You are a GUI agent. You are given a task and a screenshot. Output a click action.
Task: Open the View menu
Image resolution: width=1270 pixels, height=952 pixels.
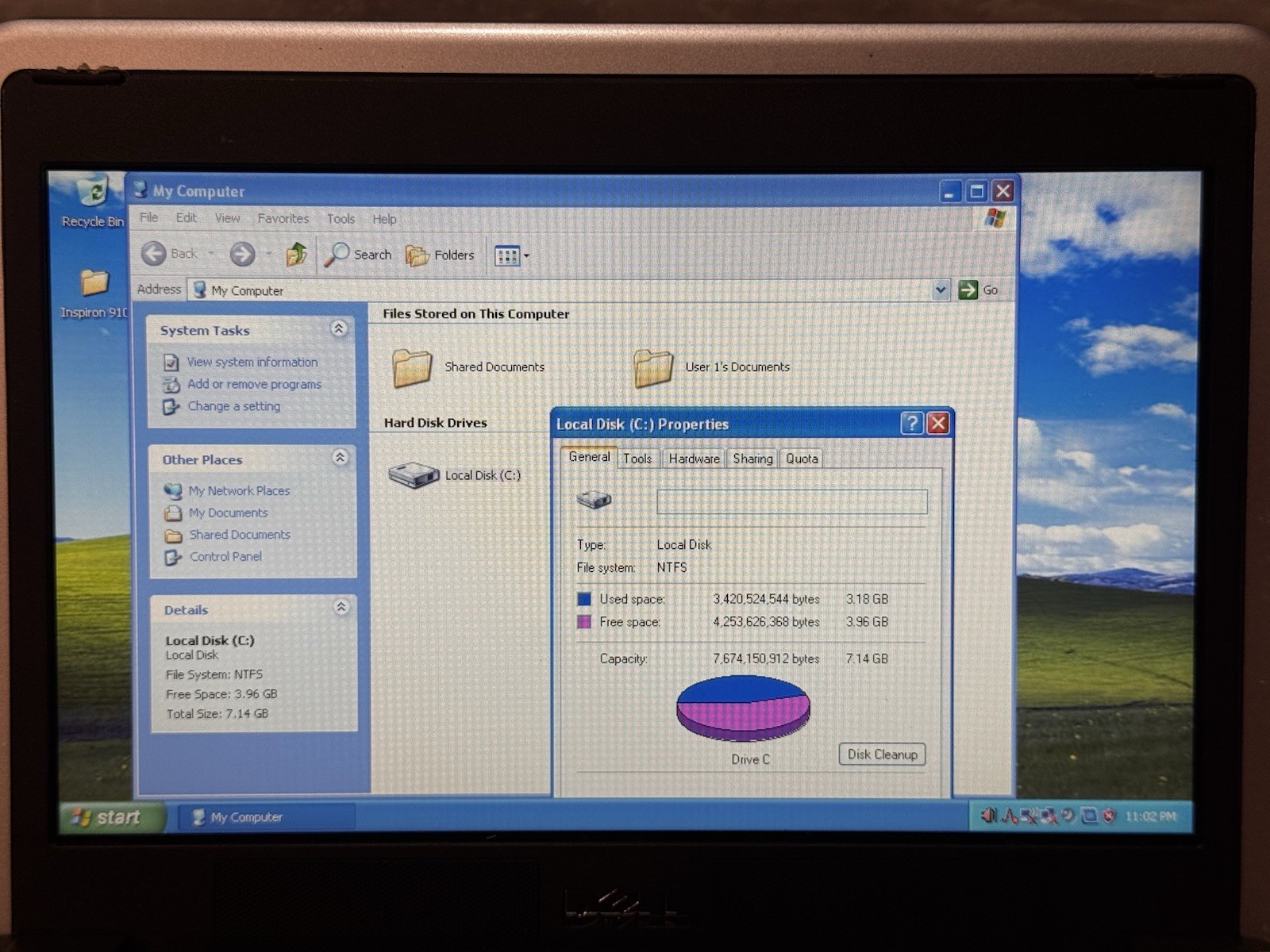[227, 218]
